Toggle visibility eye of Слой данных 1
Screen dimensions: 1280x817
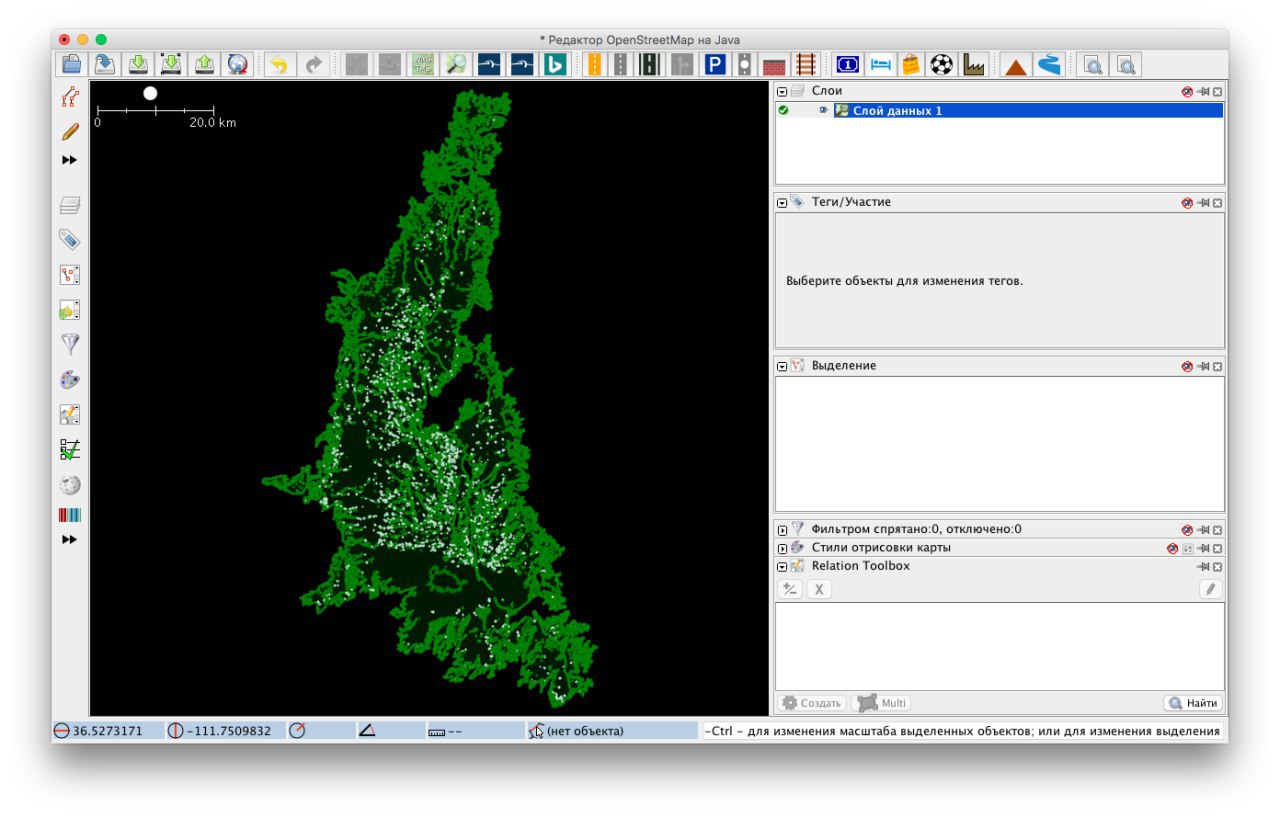(x=823, y=111)
